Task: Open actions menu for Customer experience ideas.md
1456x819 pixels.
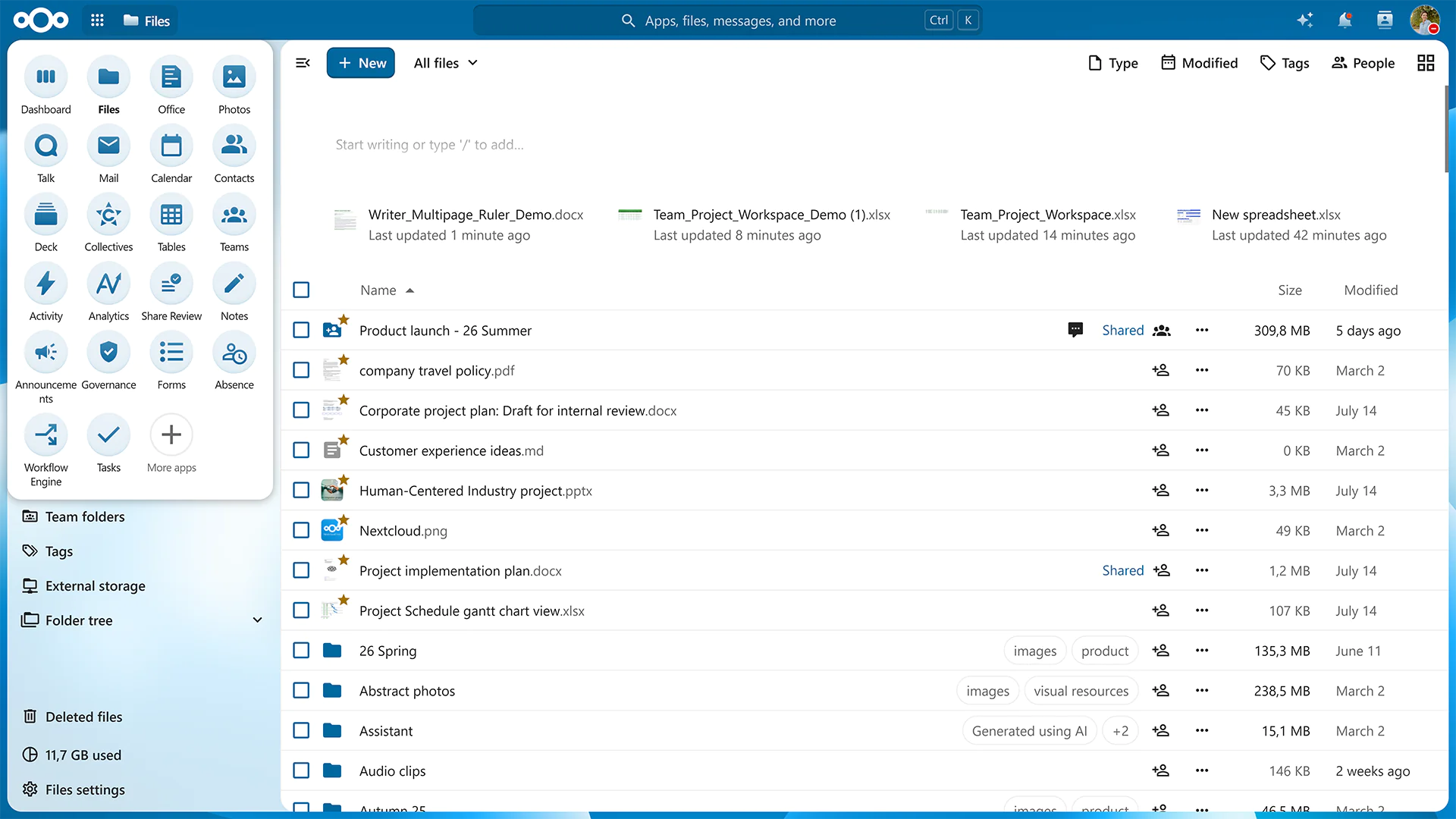Action: pyautogui.click(x=1202, y=450)
